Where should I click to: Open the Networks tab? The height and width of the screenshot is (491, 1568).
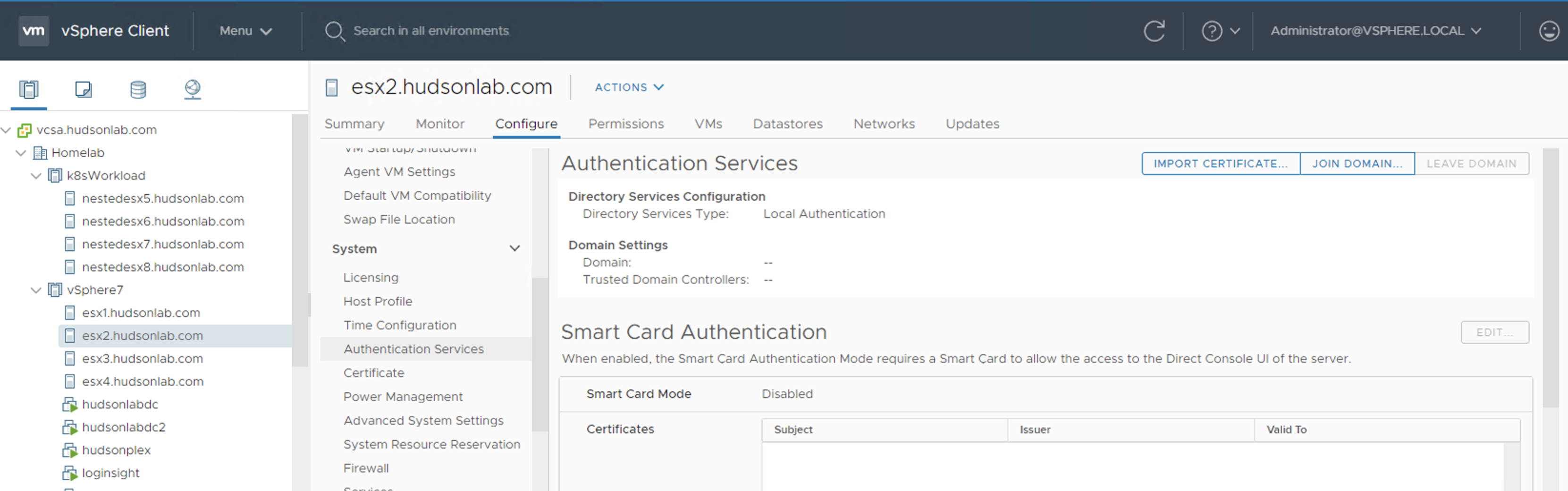(884, 124)
